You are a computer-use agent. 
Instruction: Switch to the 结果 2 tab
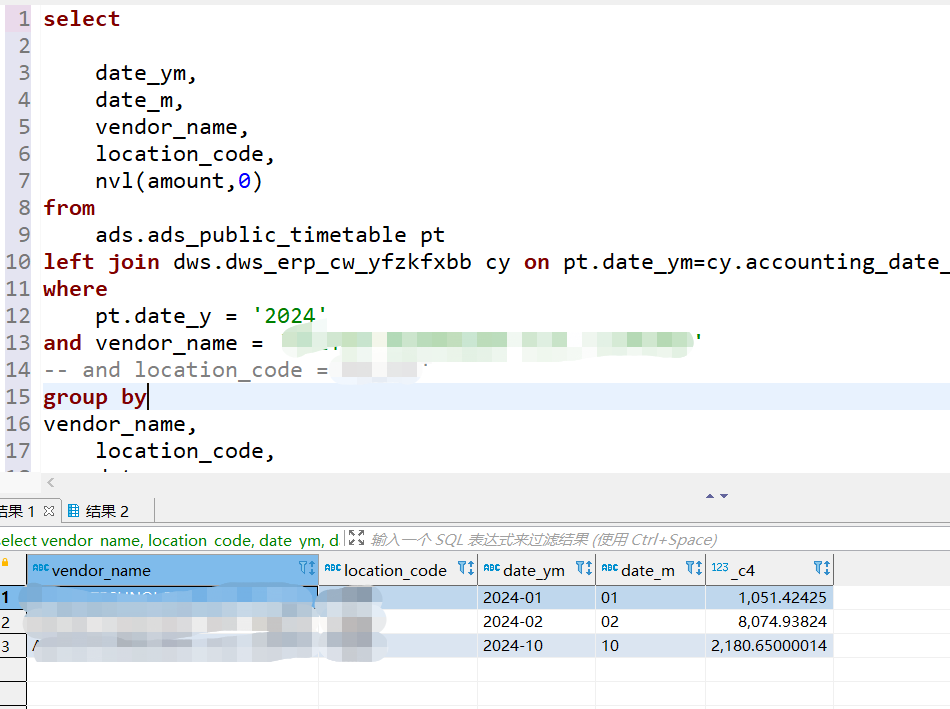tap(98, 511)
